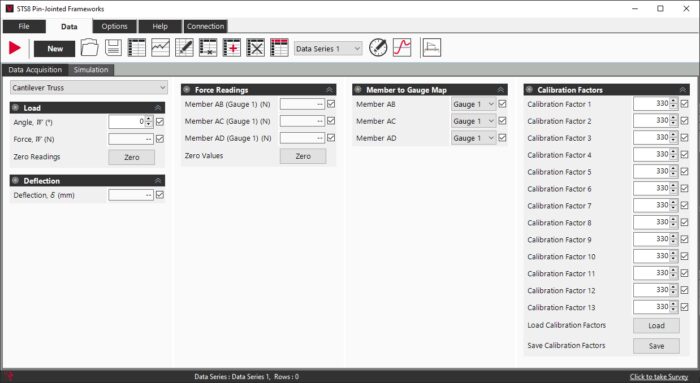Screen dimensions: 700x383
Task: Toggle the Angle checkbox in Load panel
Action: point(160,122)
